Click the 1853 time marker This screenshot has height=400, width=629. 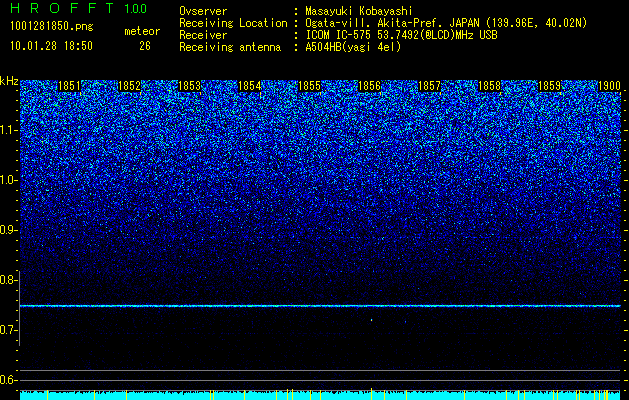[189, 86]
